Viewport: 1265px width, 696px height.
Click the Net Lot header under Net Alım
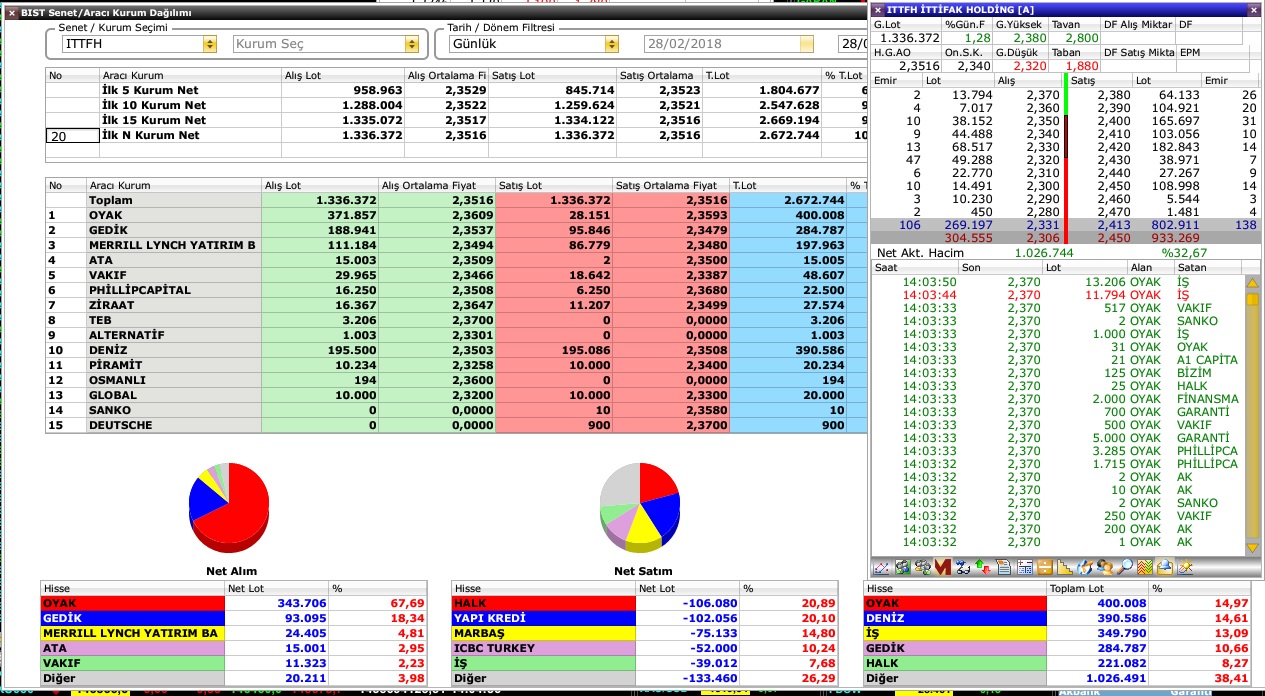277,589
